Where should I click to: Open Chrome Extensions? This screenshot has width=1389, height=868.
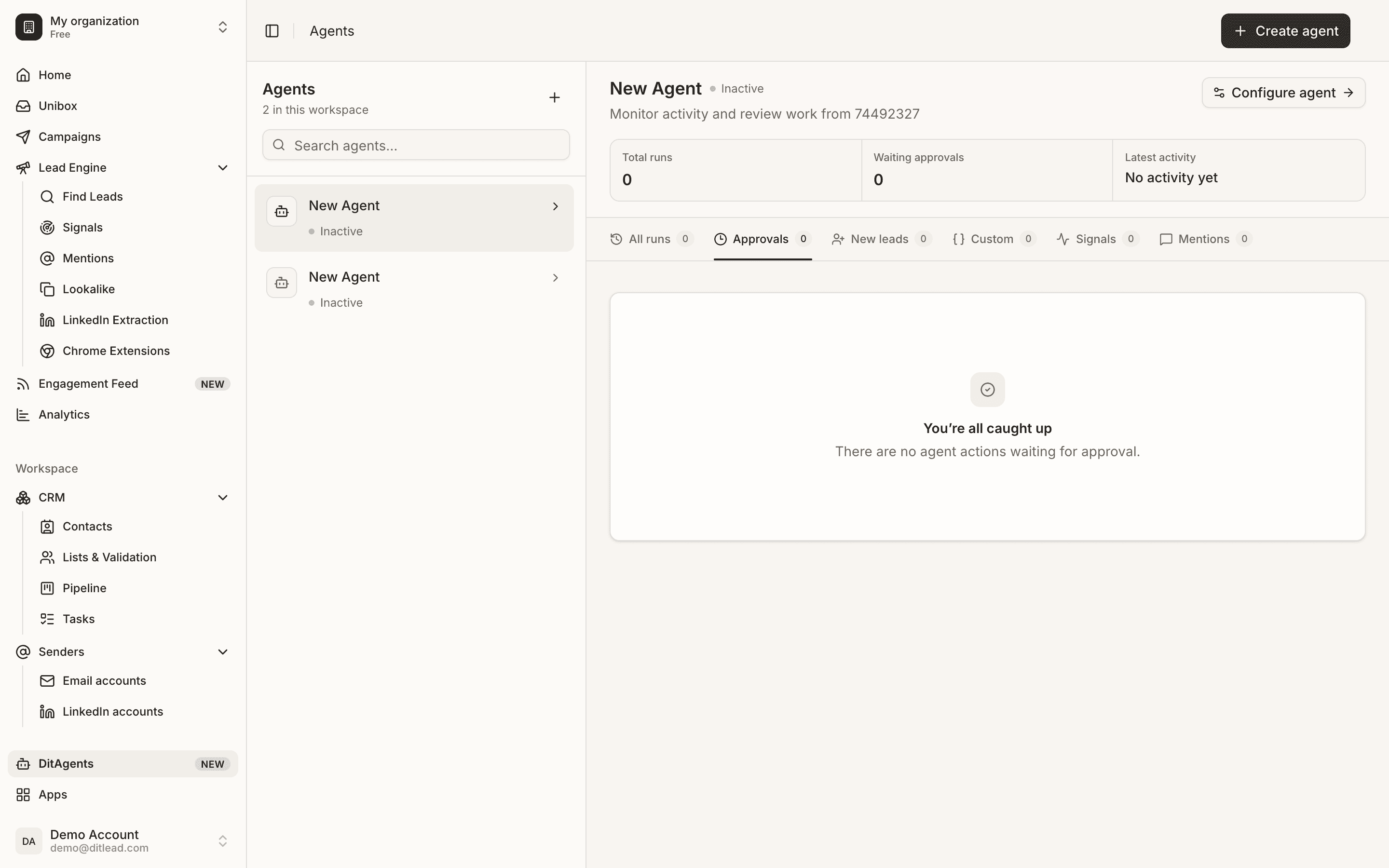tap(135, 351)
